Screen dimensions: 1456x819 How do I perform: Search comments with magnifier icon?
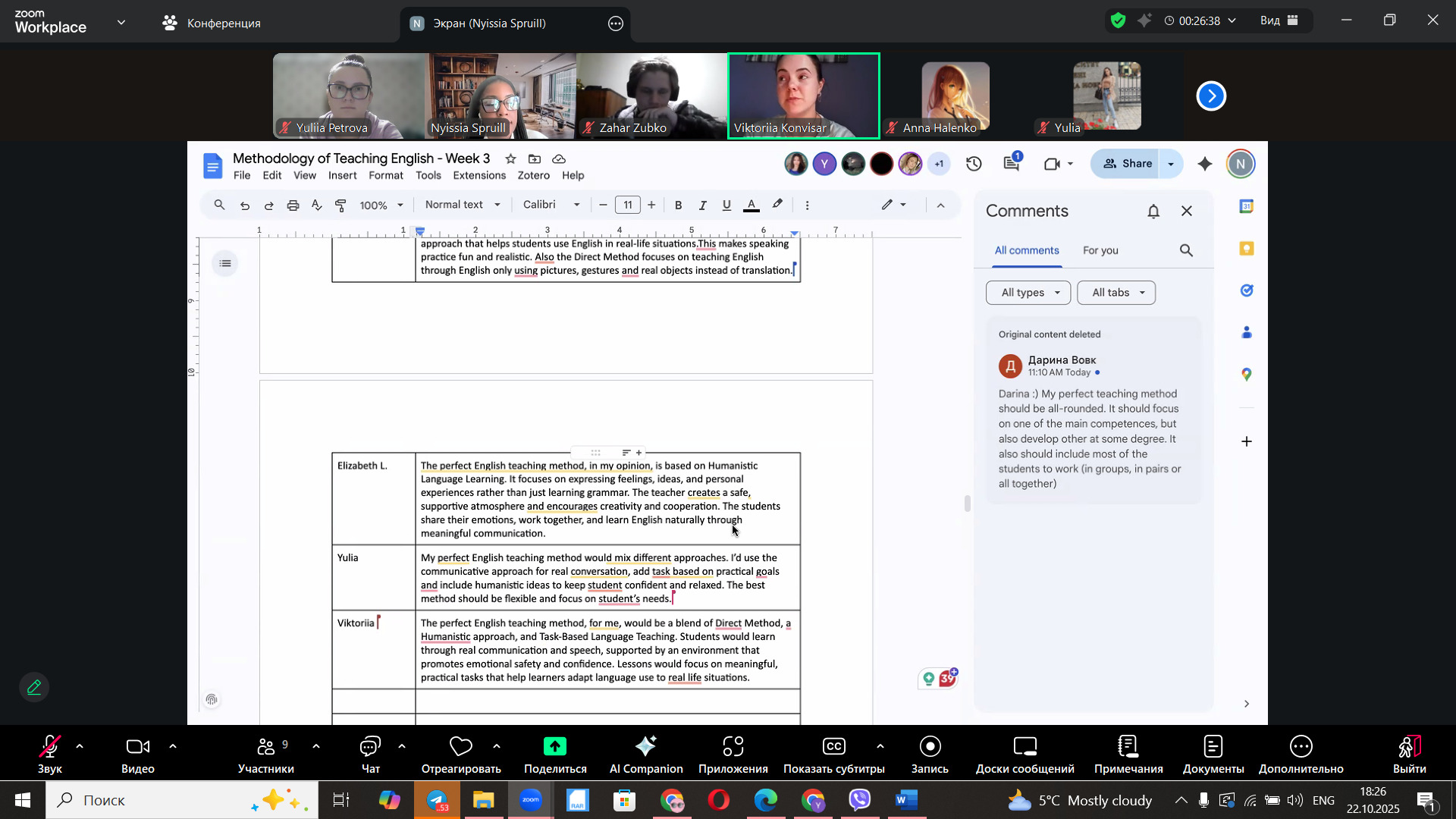(x=1186, y=251)
